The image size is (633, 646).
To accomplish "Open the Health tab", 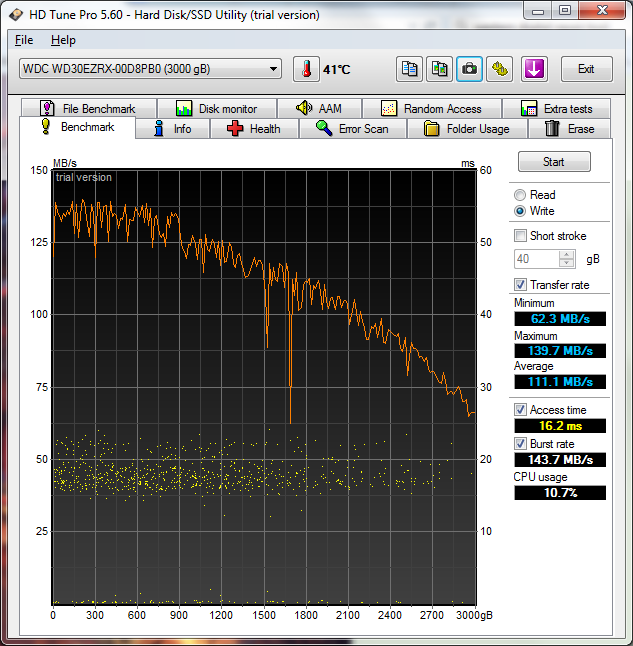I will tap(254, 129).
